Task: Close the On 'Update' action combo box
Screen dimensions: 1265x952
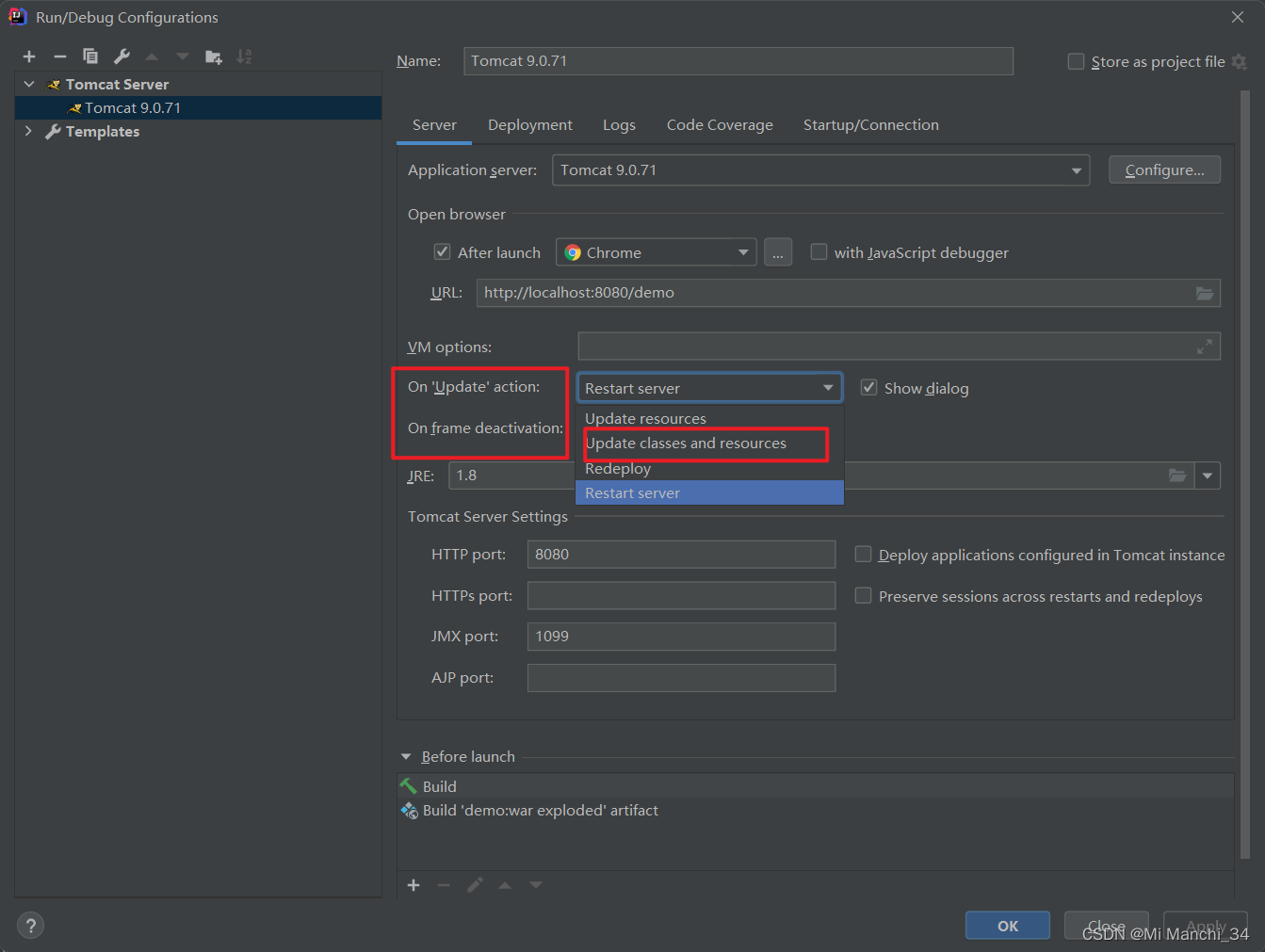Action: click(x=710, y=388)
